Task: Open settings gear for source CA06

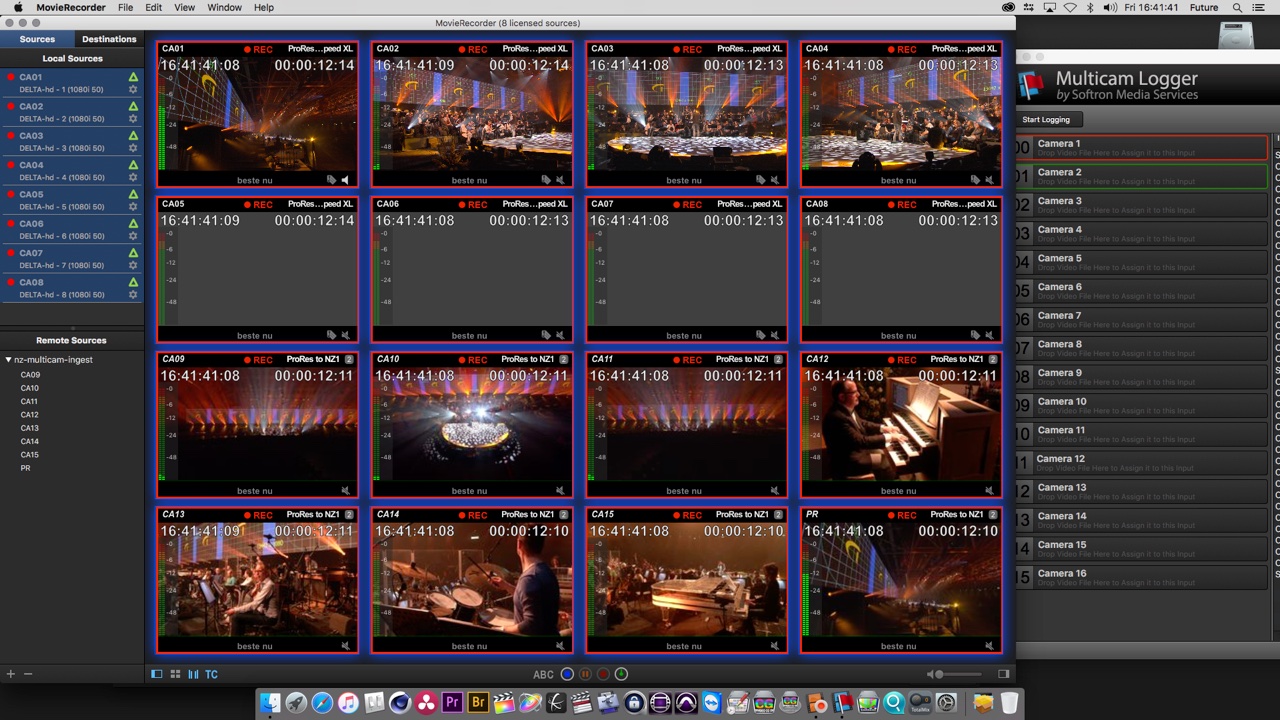Action: (133, 236)
